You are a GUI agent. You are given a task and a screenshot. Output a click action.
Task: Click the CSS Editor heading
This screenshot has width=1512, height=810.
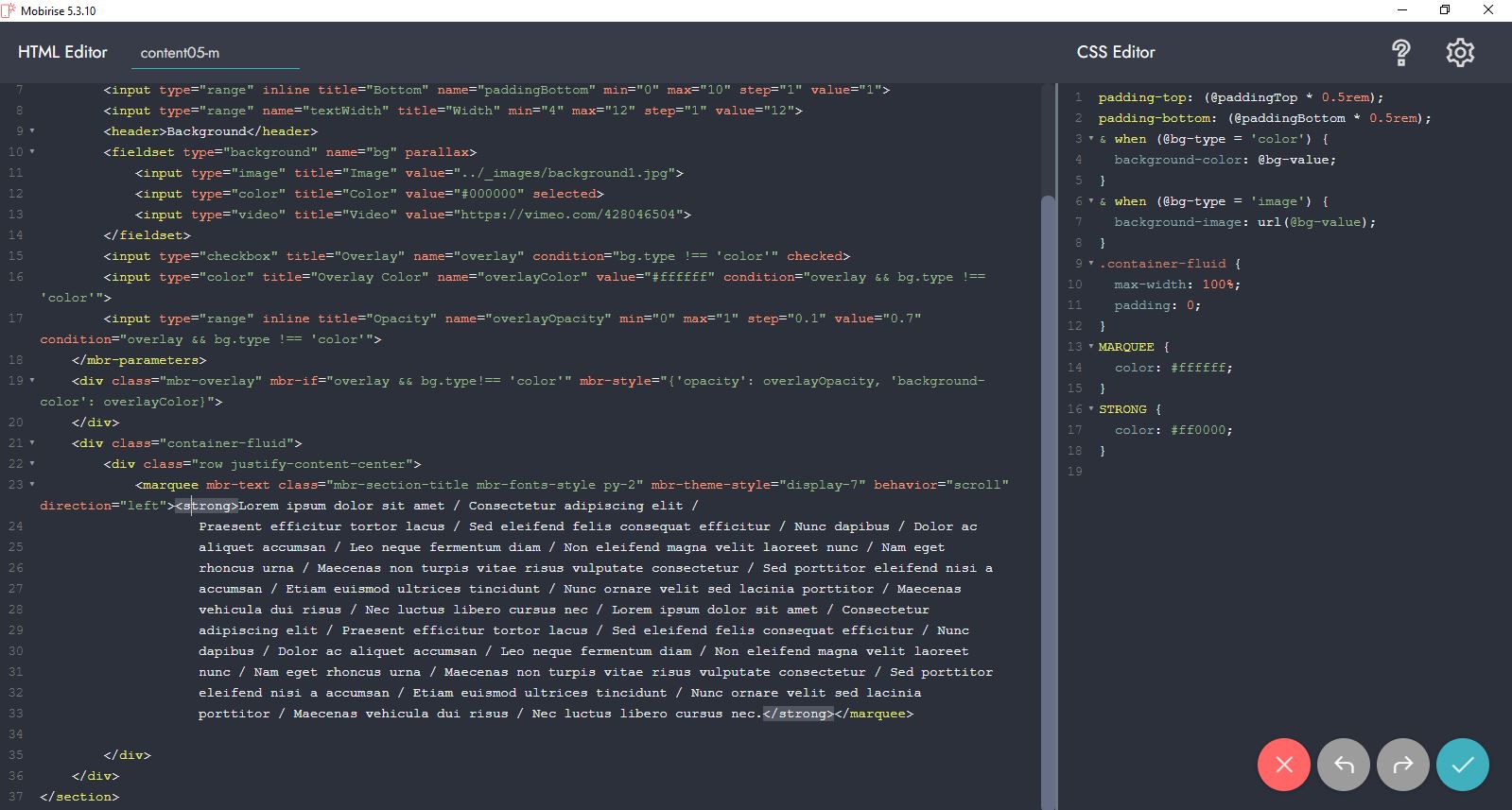[1115, 52]
